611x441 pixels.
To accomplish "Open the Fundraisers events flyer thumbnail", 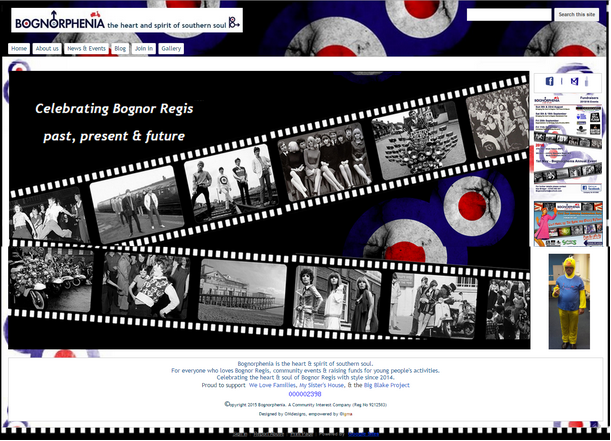I will [x=568, y=144].
